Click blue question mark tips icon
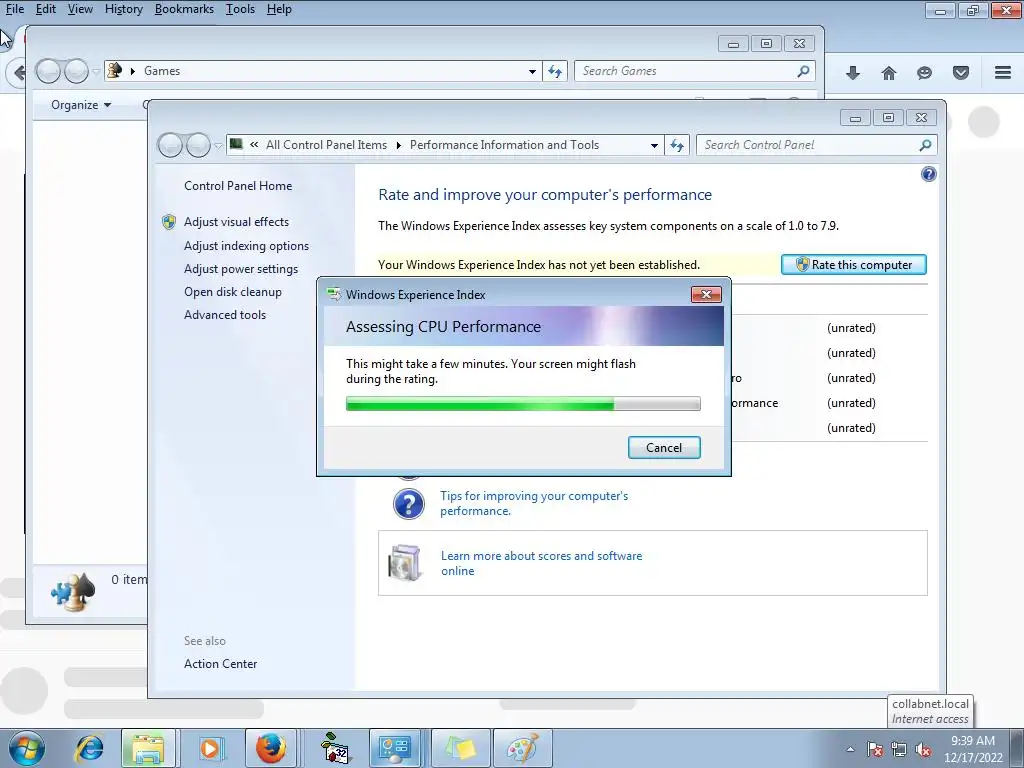This screenshot has width=1024, height=768. (409, 504)
